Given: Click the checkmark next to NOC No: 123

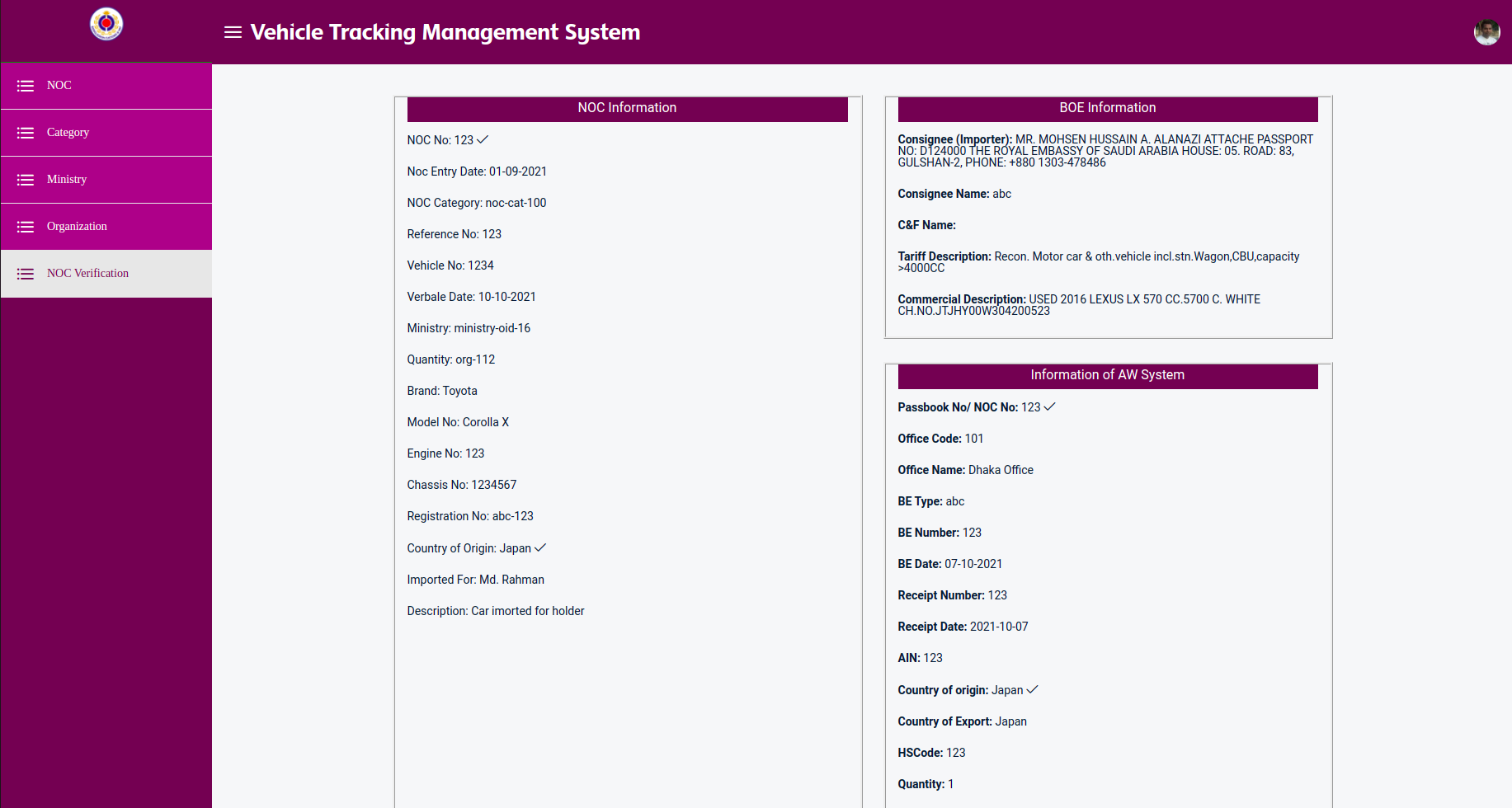Looking at the screenshot, I should click(x=483, y=139).
